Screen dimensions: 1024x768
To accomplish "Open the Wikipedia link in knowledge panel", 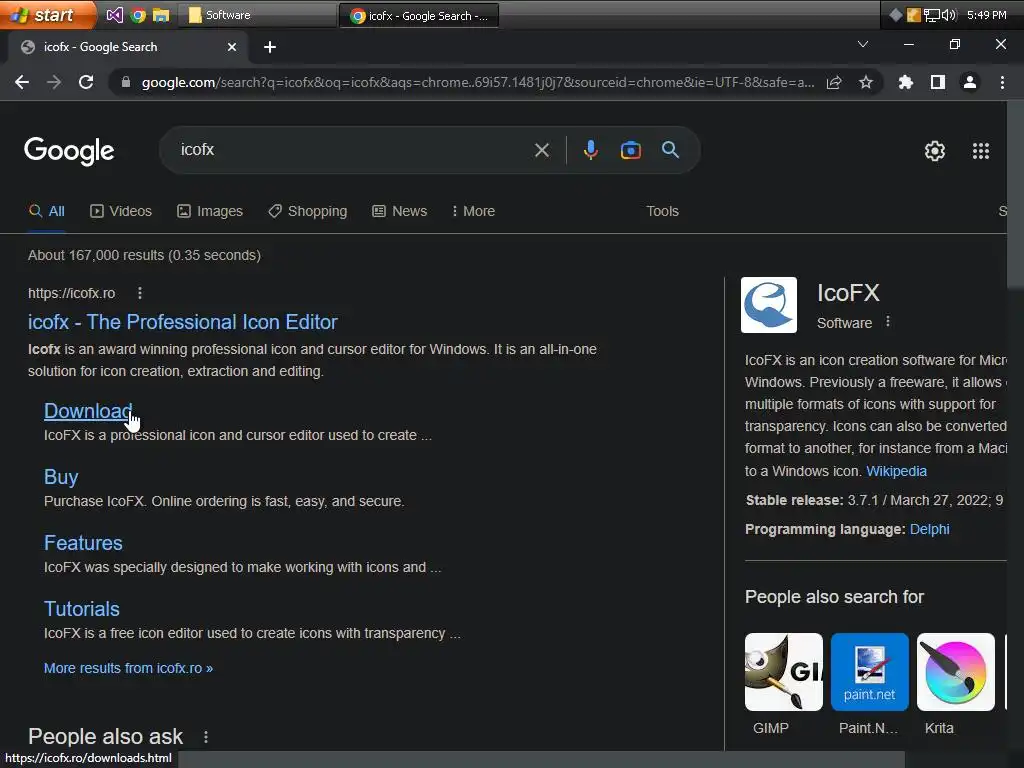I will click(x=896, y=471).
